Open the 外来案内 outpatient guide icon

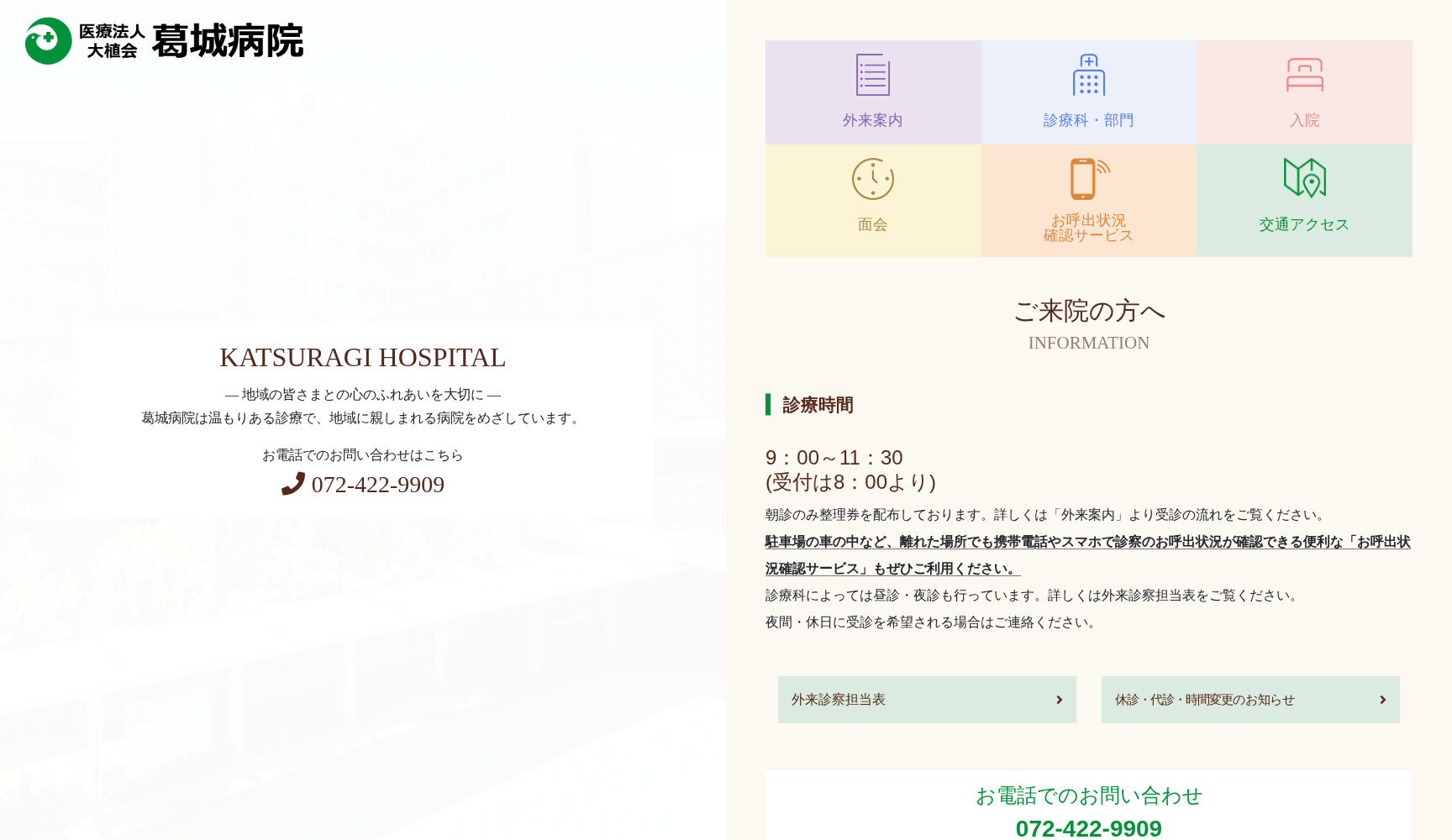(871, 76)
